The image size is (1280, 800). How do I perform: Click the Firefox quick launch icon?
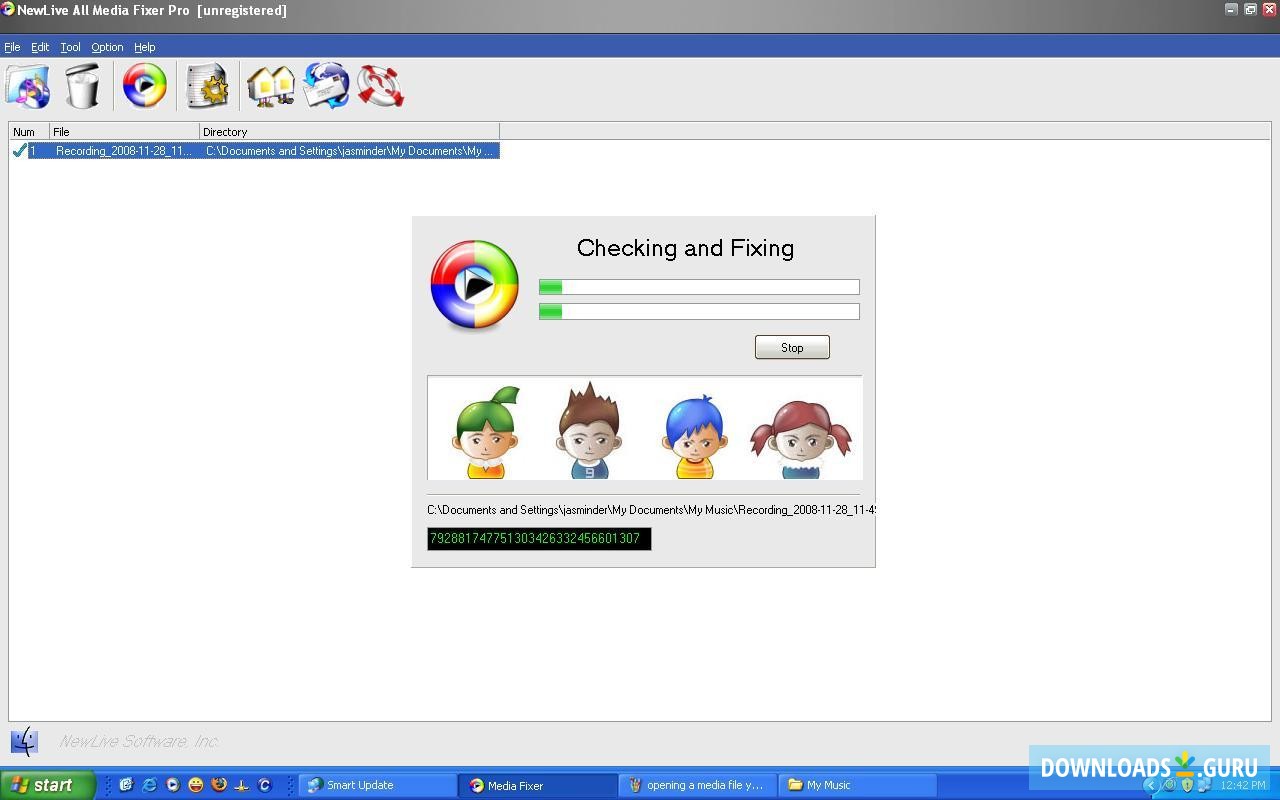pyautogui.click(x=219, y=785)
